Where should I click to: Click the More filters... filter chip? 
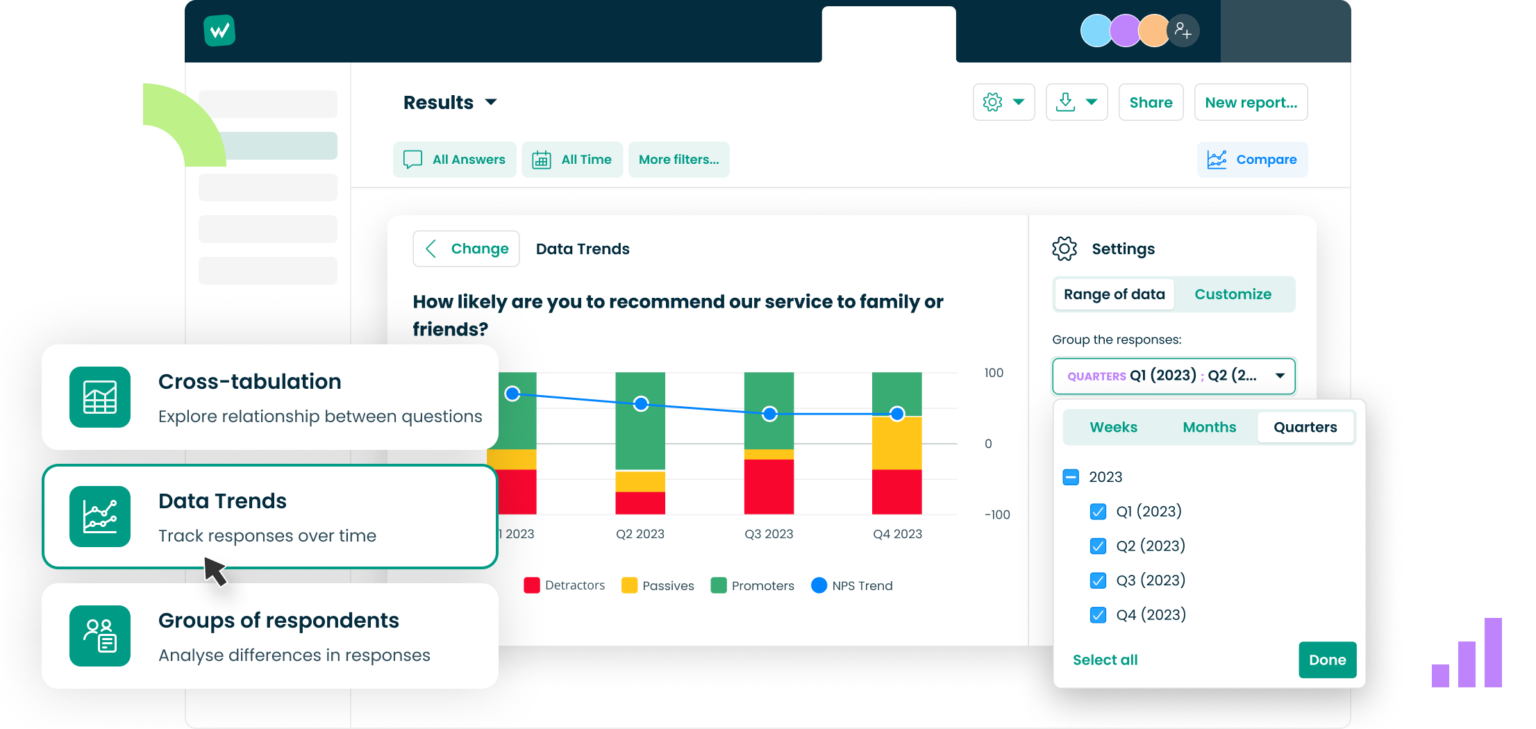679,159
